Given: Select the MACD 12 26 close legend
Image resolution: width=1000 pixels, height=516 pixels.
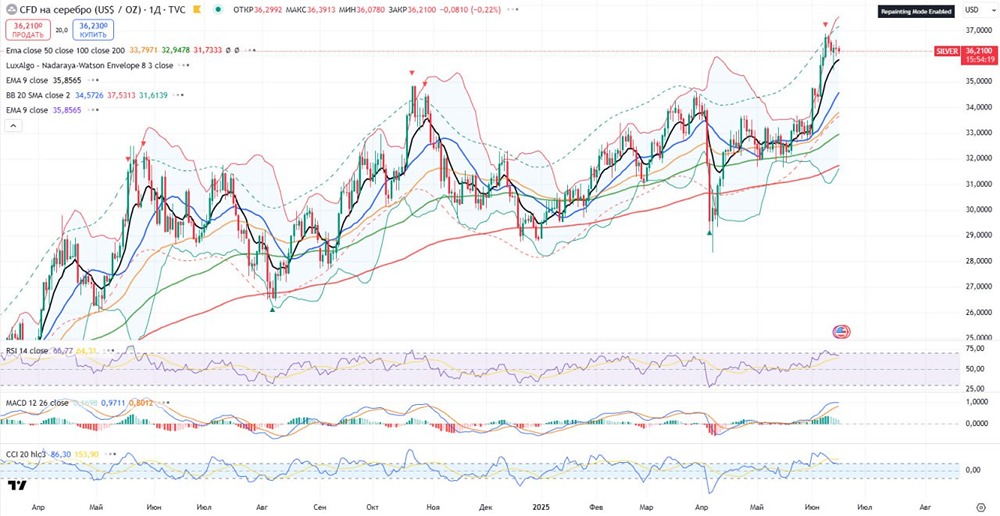Looking at the screenshot, I should click(37, 403).
